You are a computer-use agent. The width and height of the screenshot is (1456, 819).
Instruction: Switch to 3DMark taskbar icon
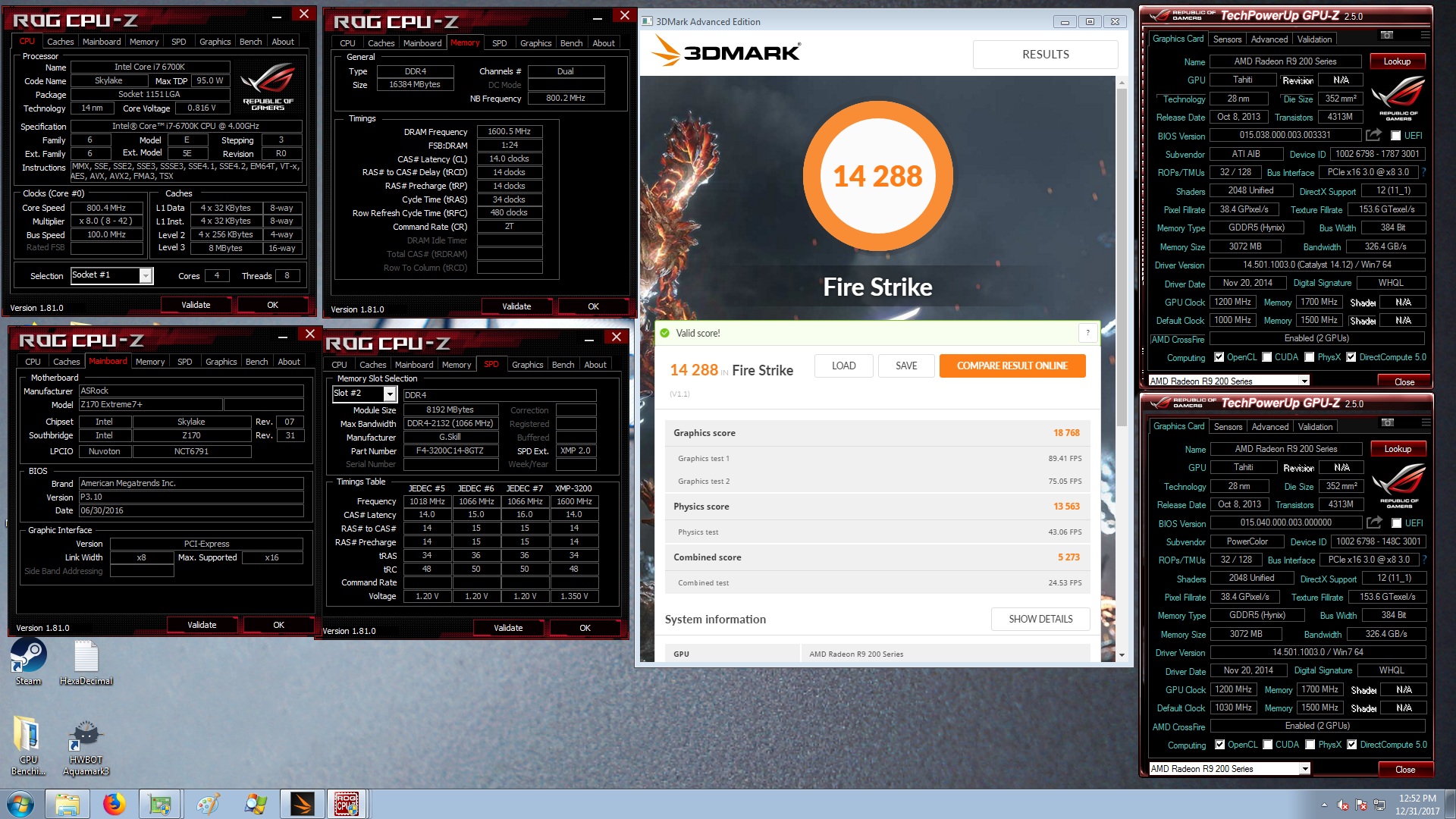(x=302, y=804)
